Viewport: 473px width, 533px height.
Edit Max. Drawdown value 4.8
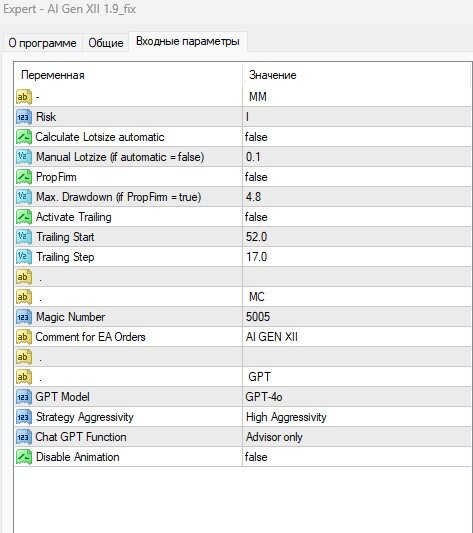point(357,197)
